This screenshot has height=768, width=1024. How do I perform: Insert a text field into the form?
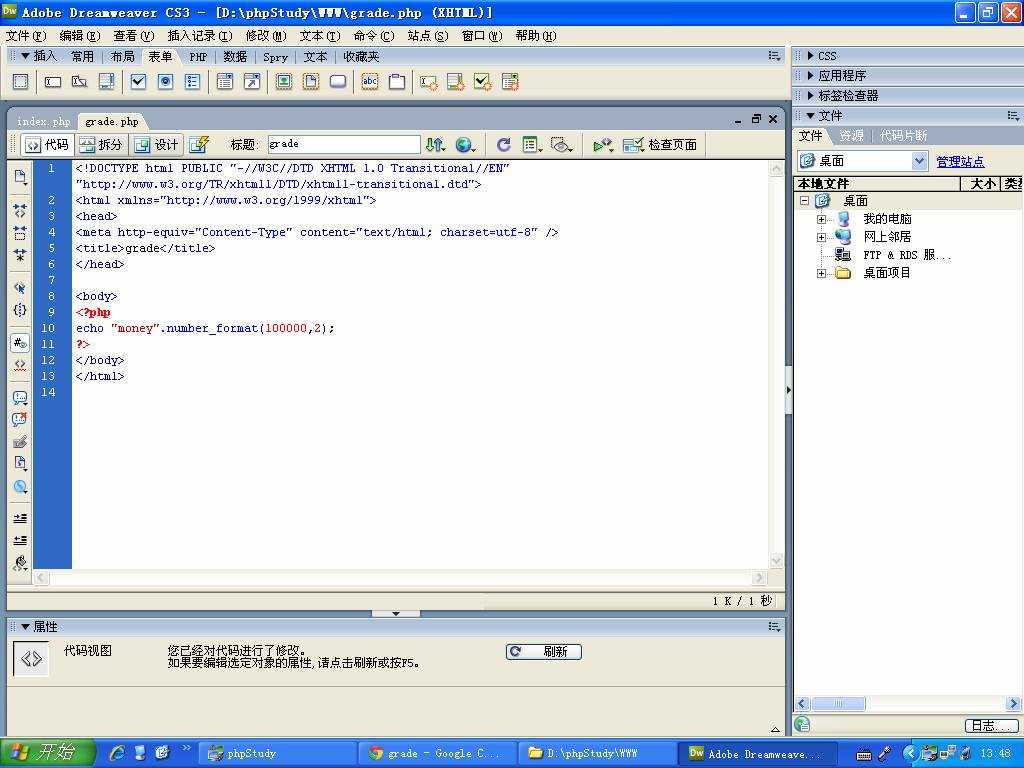pyautogui.click(x=53, y=82)
